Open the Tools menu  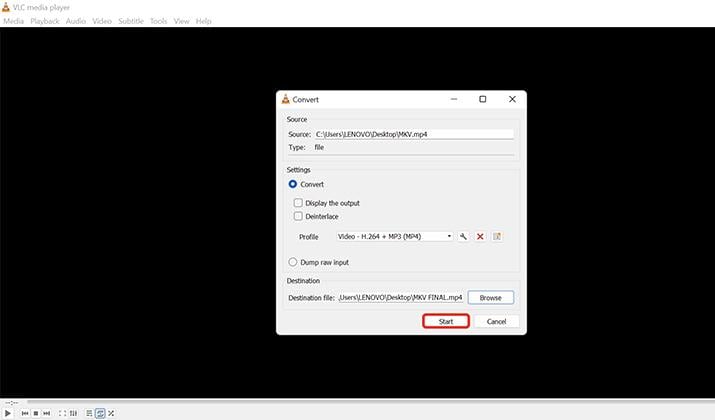(x=159, y=21)
